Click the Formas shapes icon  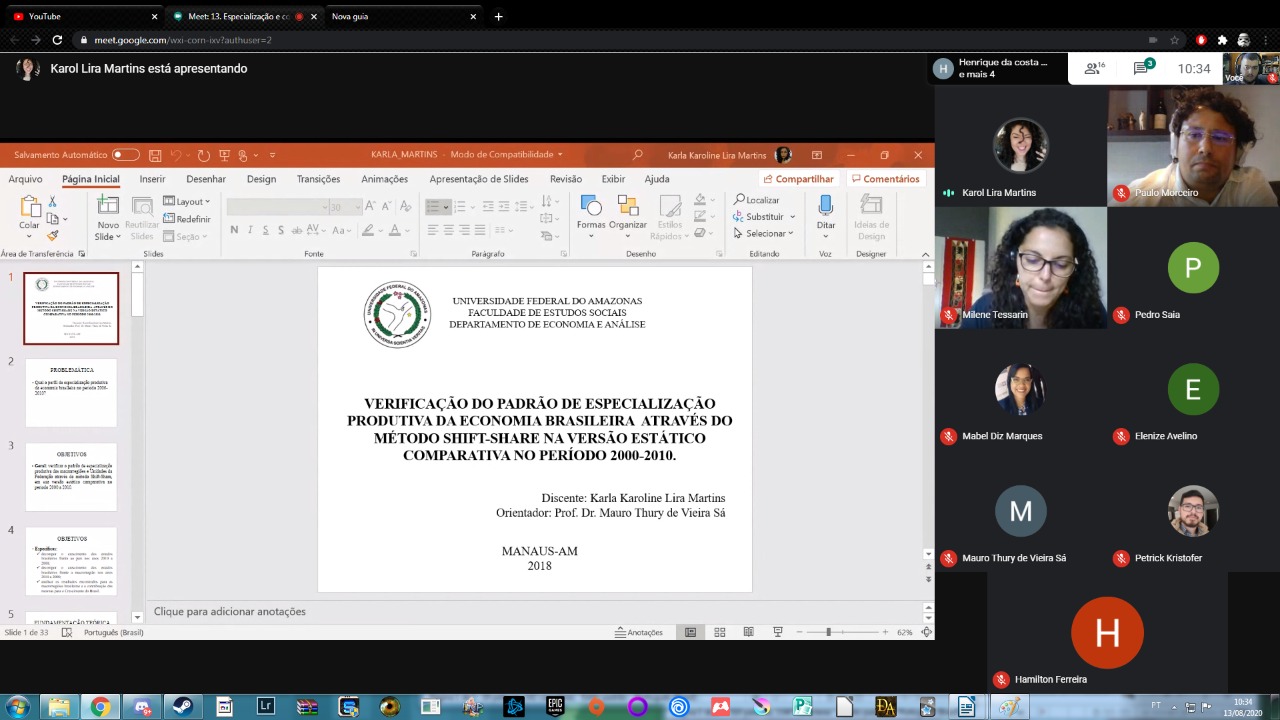591,206
